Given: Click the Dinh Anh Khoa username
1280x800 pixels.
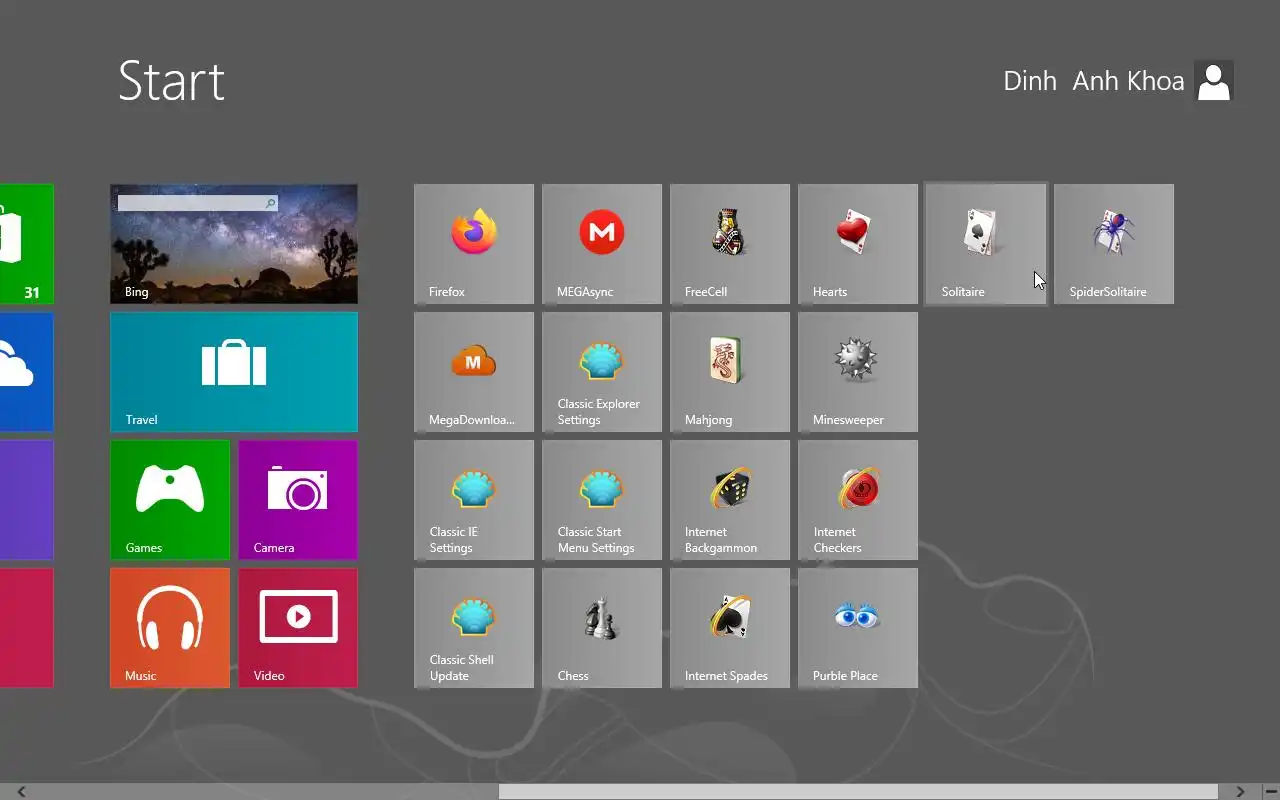Looking at the screenshot, I should tap(1094, 81).
